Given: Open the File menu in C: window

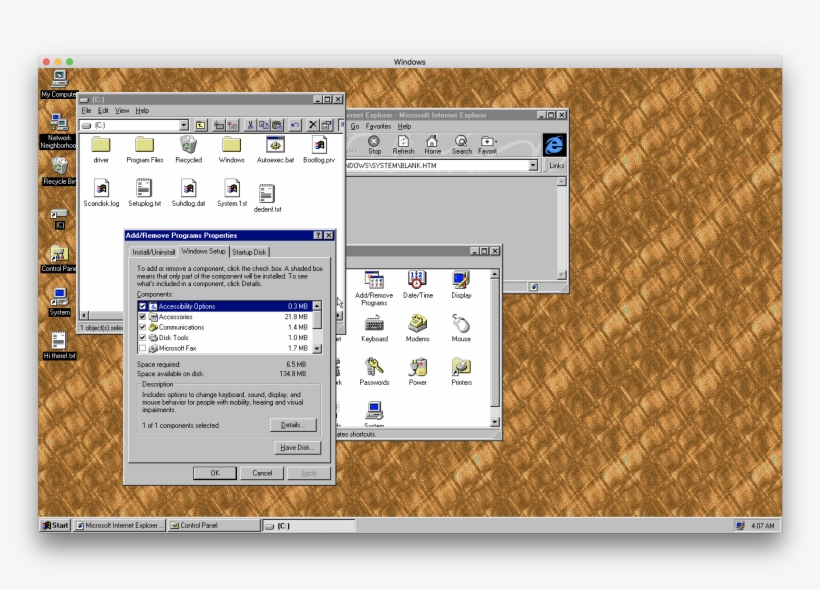Looking at the screenshot, I should [86, 111].
